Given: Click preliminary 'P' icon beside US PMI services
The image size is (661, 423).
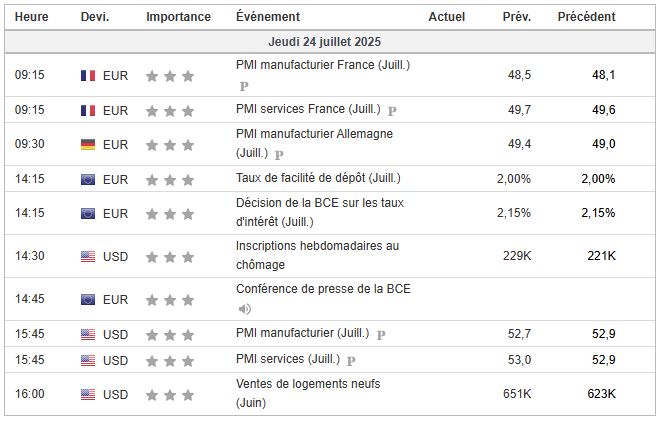Looking at the screenshot, I should click(352, 359).
